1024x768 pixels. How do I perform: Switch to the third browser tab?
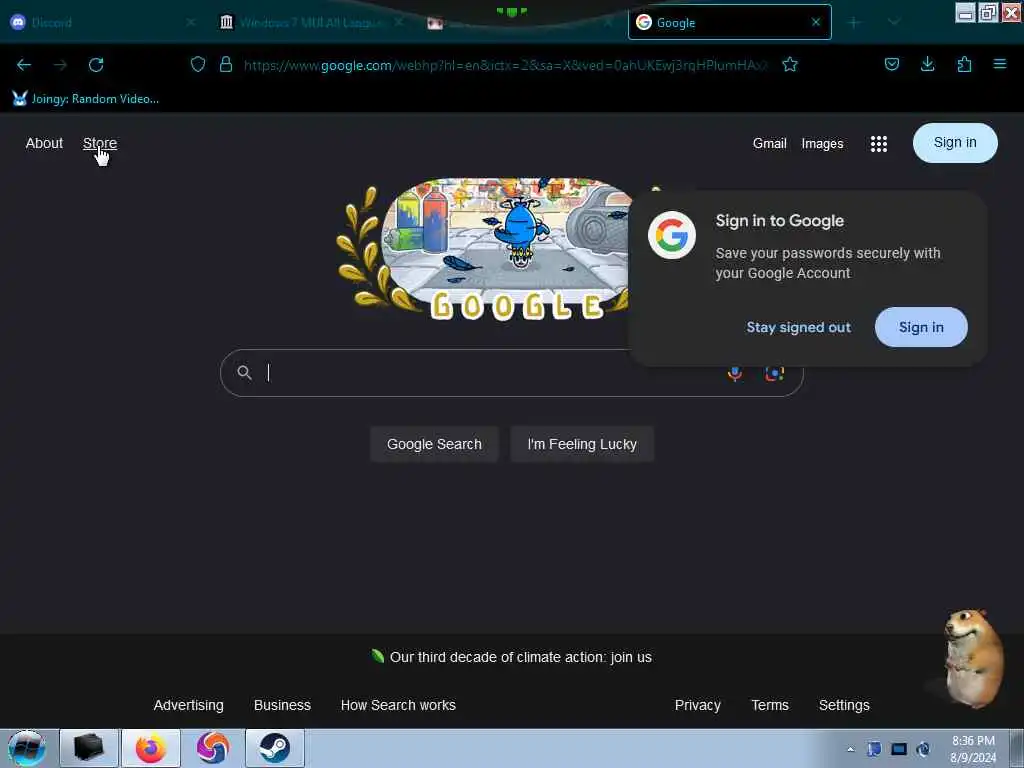click(x=519, y=22)
